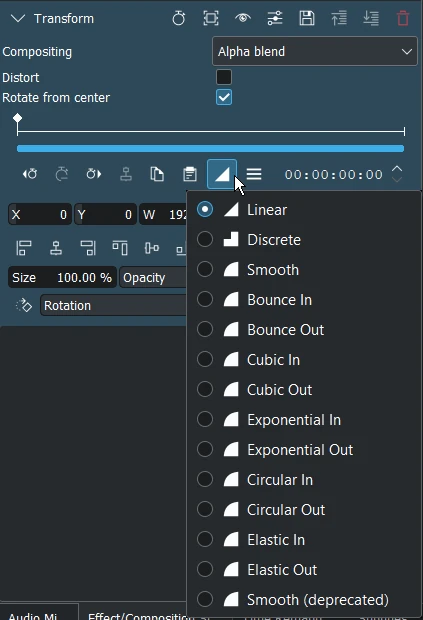
Task: Choose Bounce Out interpolation
Action: [x=304, y=330]
